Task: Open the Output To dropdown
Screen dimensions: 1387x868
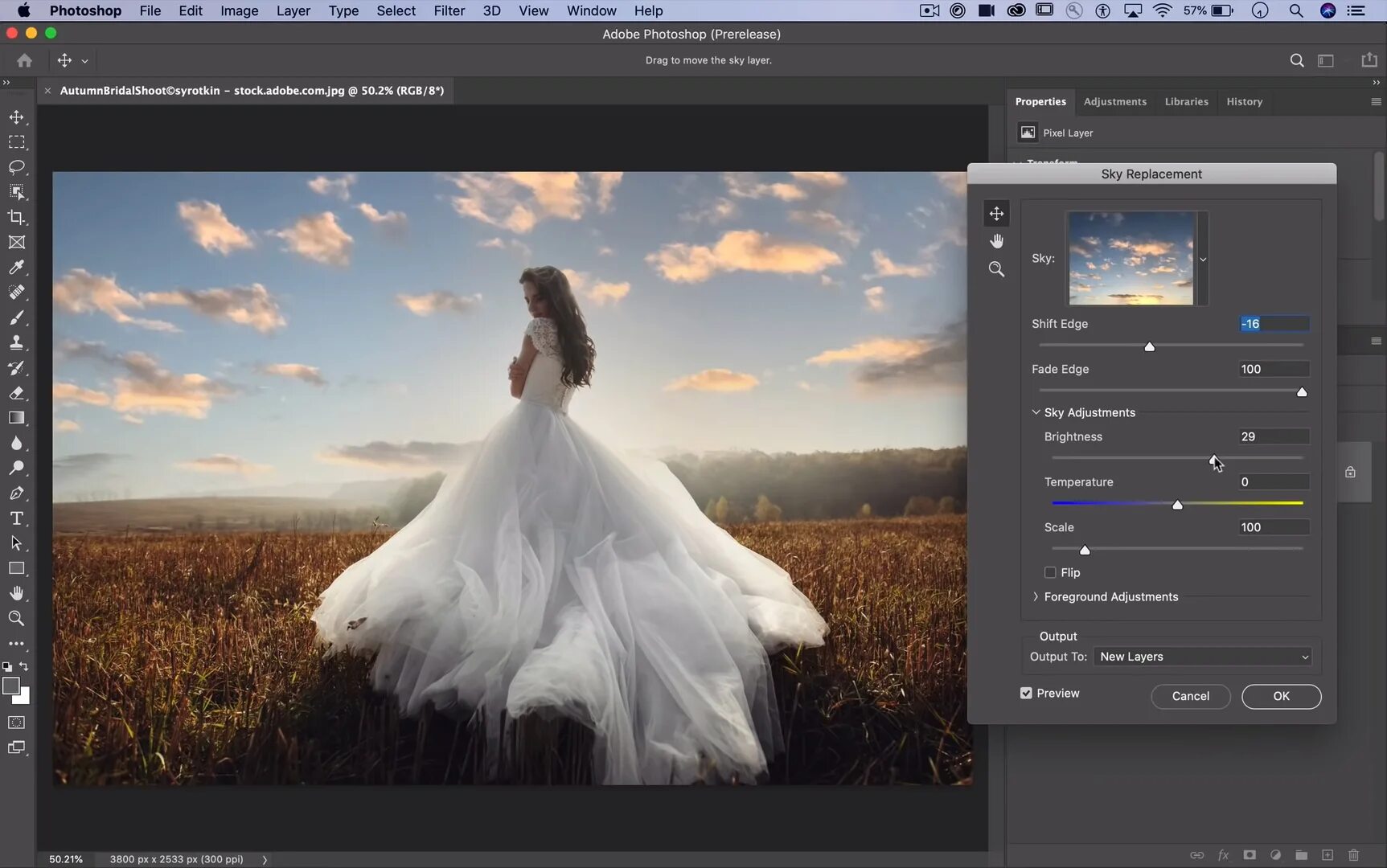Action: click(x=1203, y=657)
